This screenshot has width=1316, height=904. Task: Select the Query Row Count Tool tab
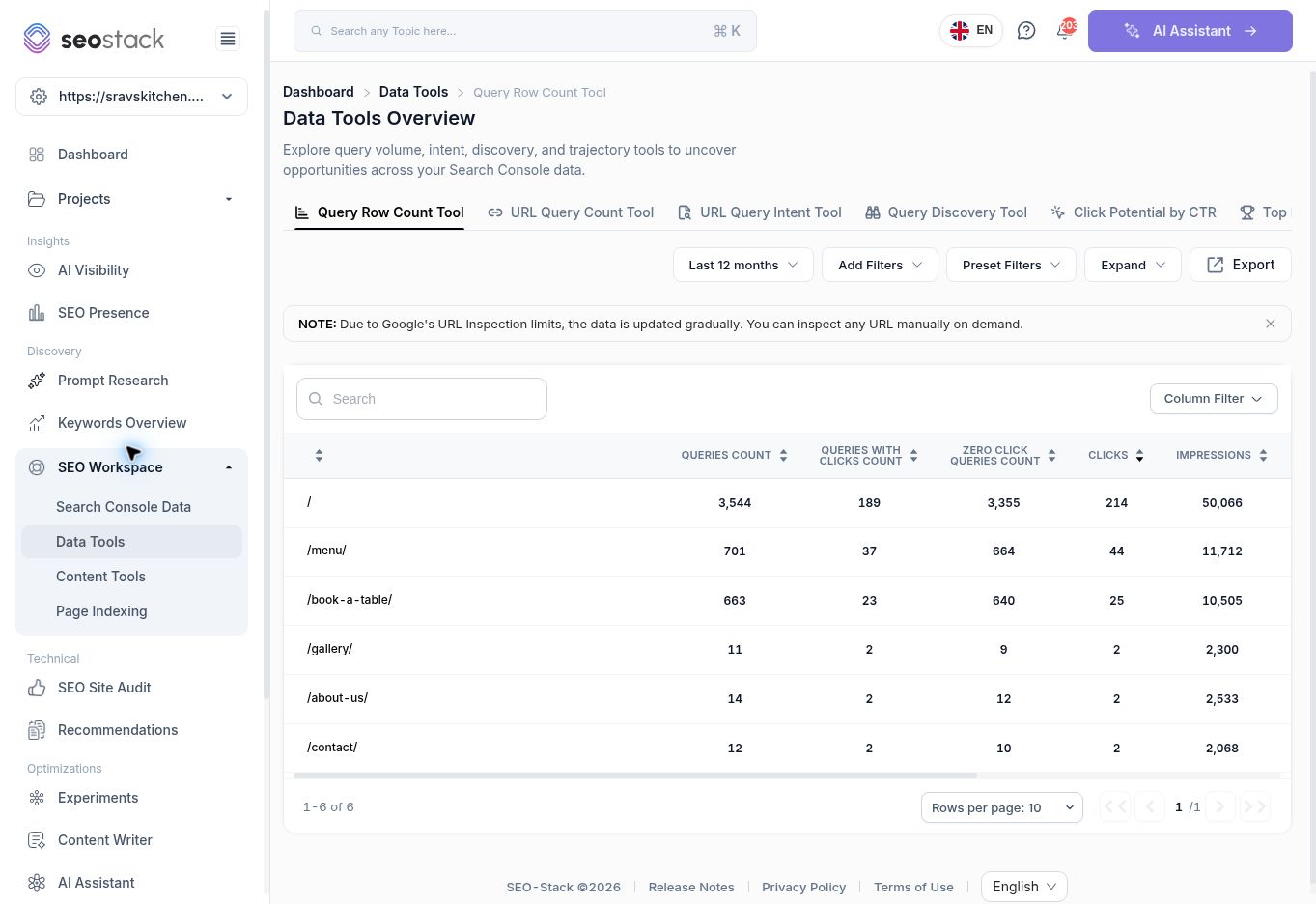(x=379, y=212)
